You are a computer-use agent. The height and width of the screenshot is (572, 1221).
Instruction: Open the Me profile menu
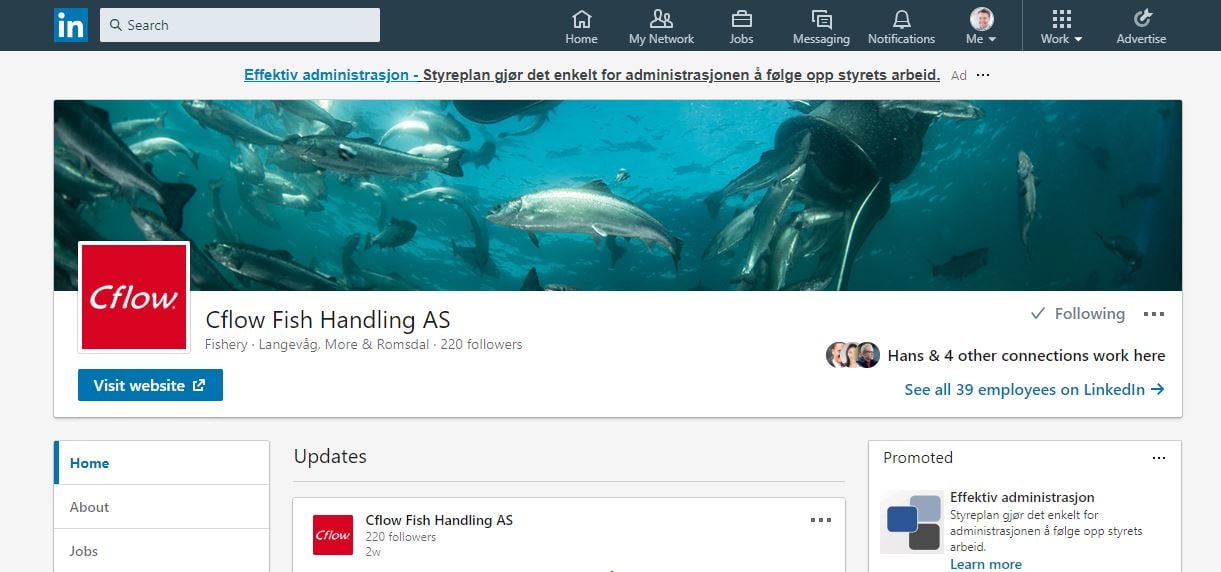pos(981,26)
